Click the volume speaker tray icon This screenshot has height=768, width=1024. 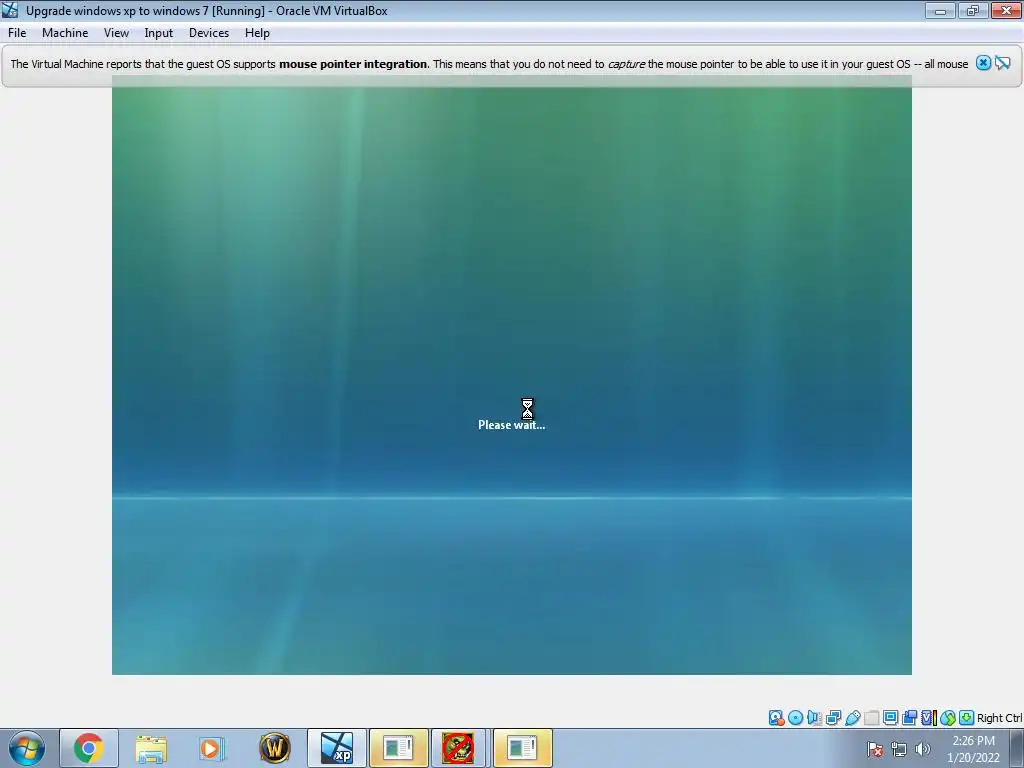(922, 749)
